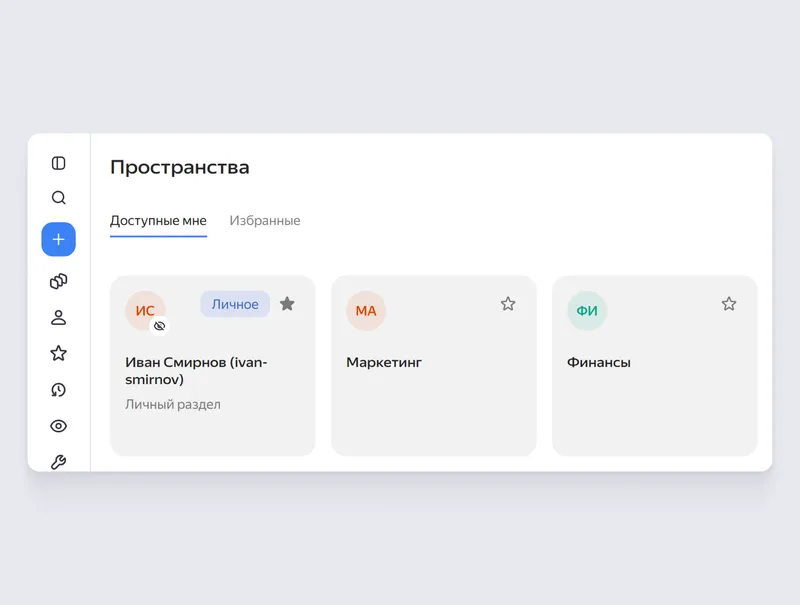Click the Личный раздел description text
Screen dimensions: 800x605
(173, 405)
